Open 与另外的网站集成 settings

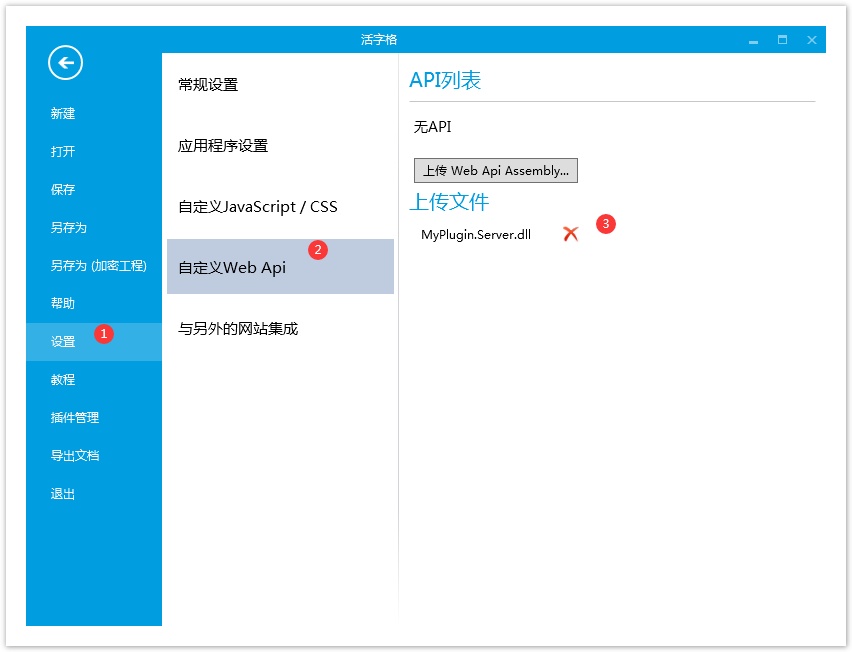238,329
